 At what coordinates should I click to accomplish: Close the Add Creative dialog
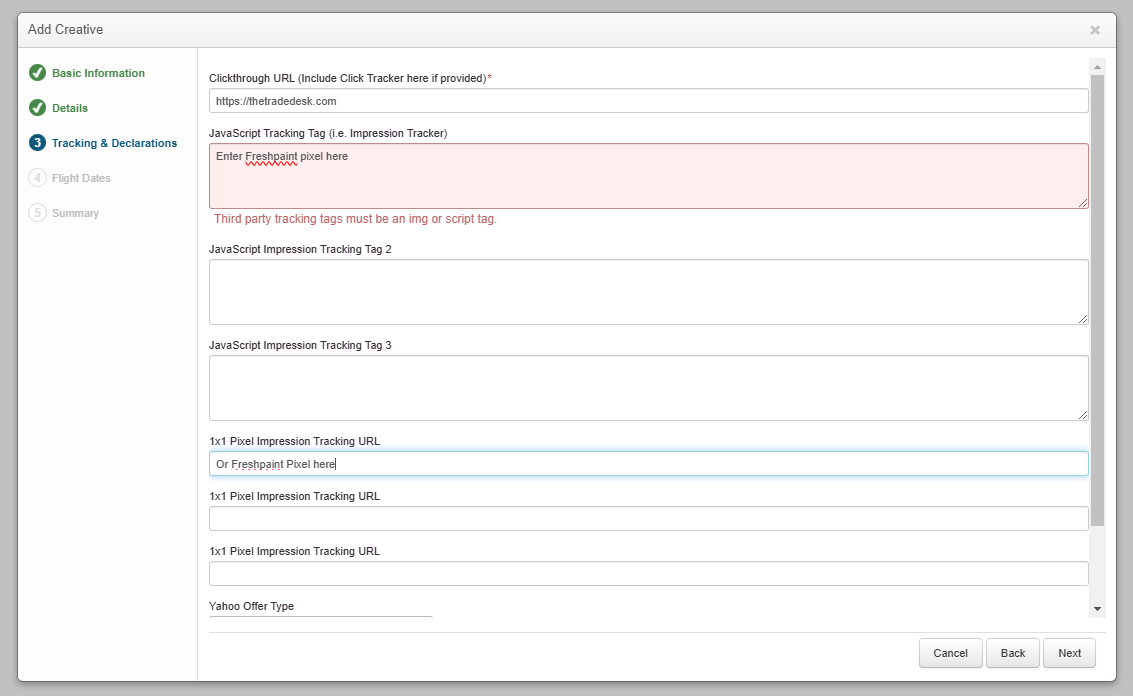[1095, 30]
